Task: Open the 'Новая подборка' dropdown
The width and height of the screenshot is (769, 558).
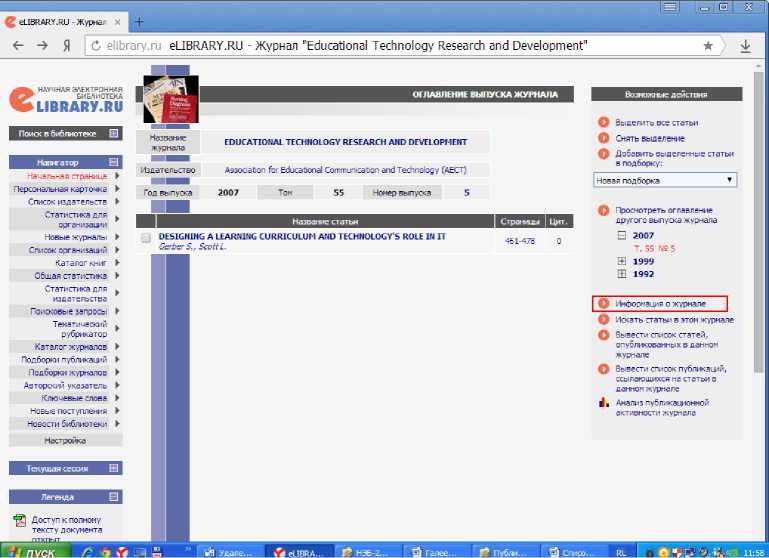Action: [665, 180]
